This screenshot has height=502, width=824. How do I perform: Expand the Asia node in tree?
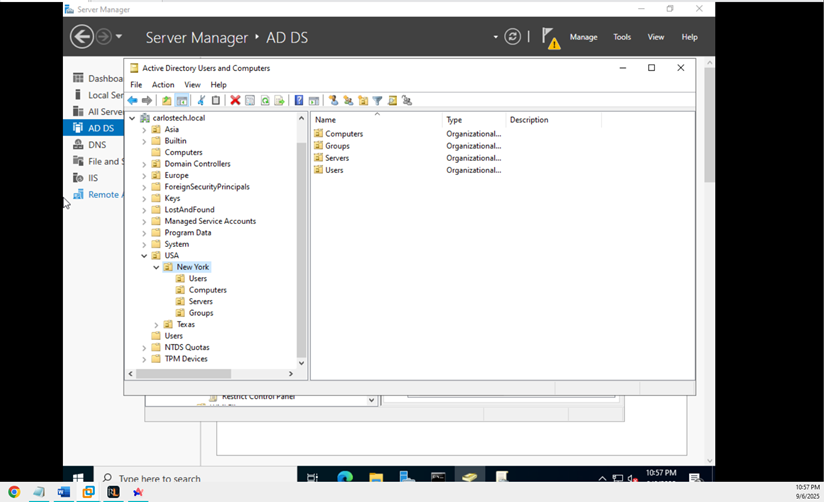point(144,129)
